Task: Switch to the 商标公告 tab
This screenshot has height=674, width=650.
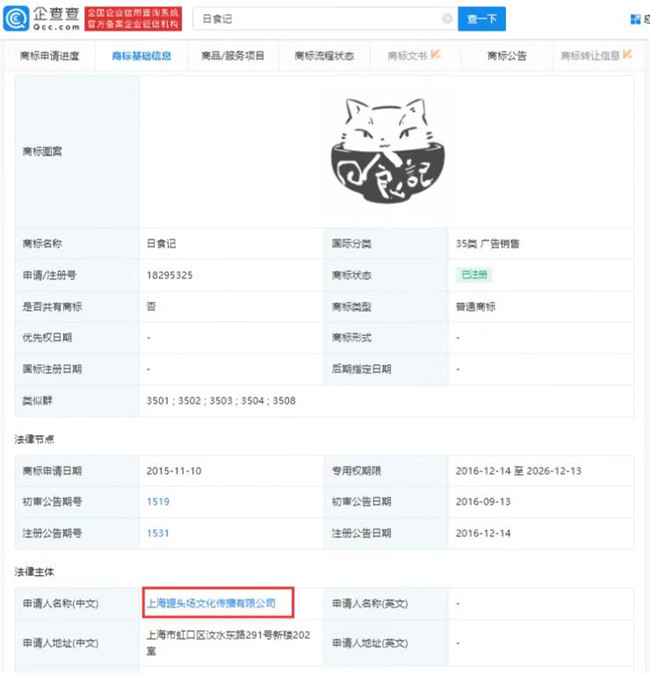Action: click(507, 56)
